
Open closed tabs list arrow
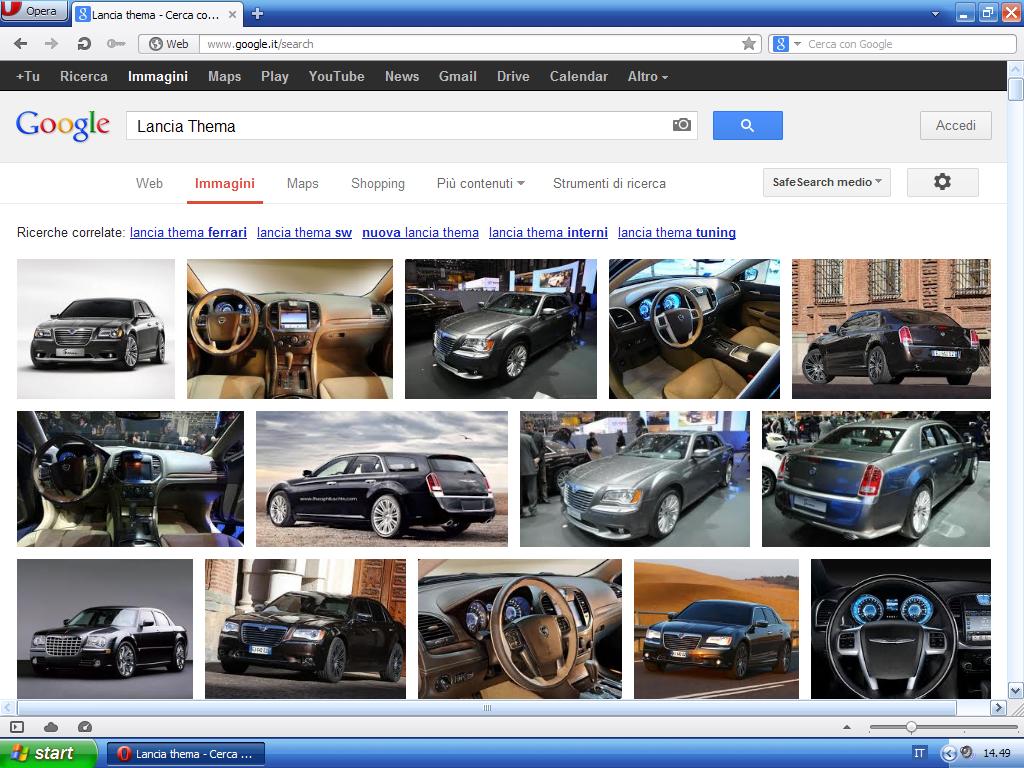click(x=935, y=14)
